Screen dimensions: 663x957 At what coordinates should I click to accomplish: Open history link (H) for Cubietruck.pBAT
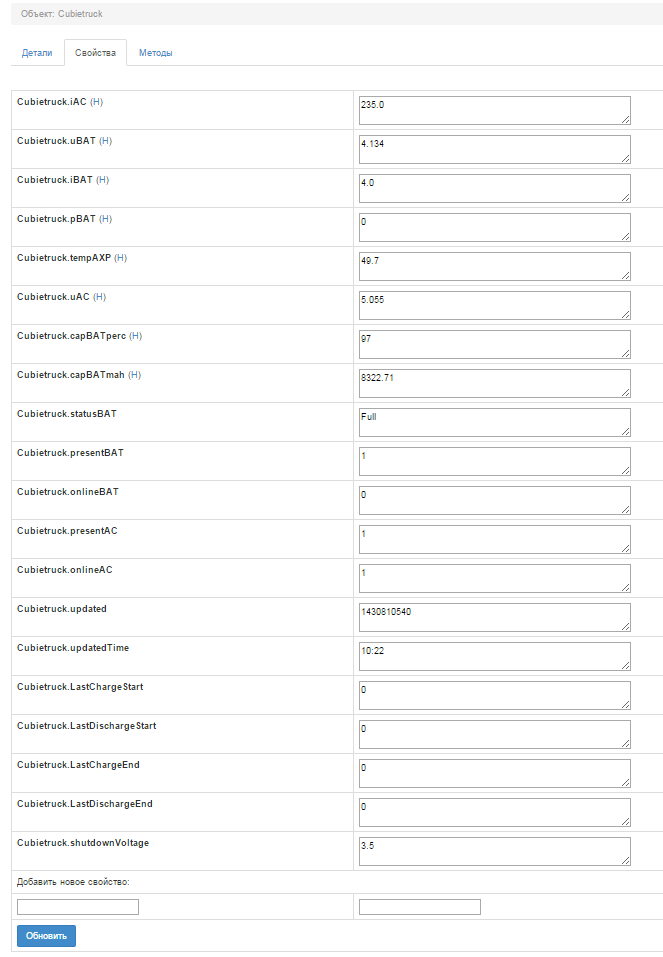(x=105, y=219)
